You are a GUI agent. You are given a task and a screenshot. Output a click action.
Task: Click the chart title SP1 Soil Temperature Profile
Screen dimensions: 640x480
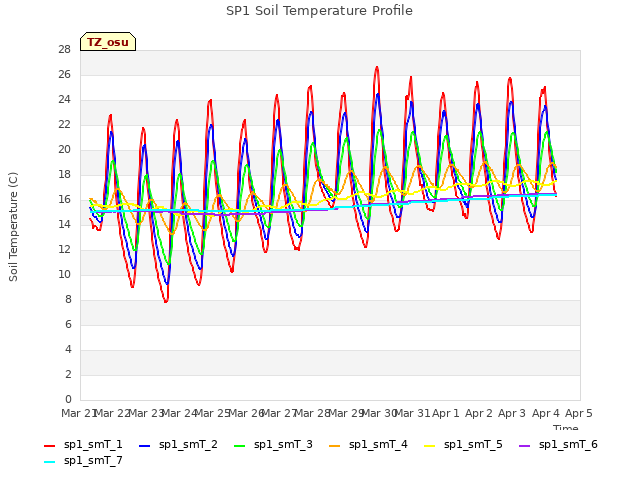click(x=319, y=11)
